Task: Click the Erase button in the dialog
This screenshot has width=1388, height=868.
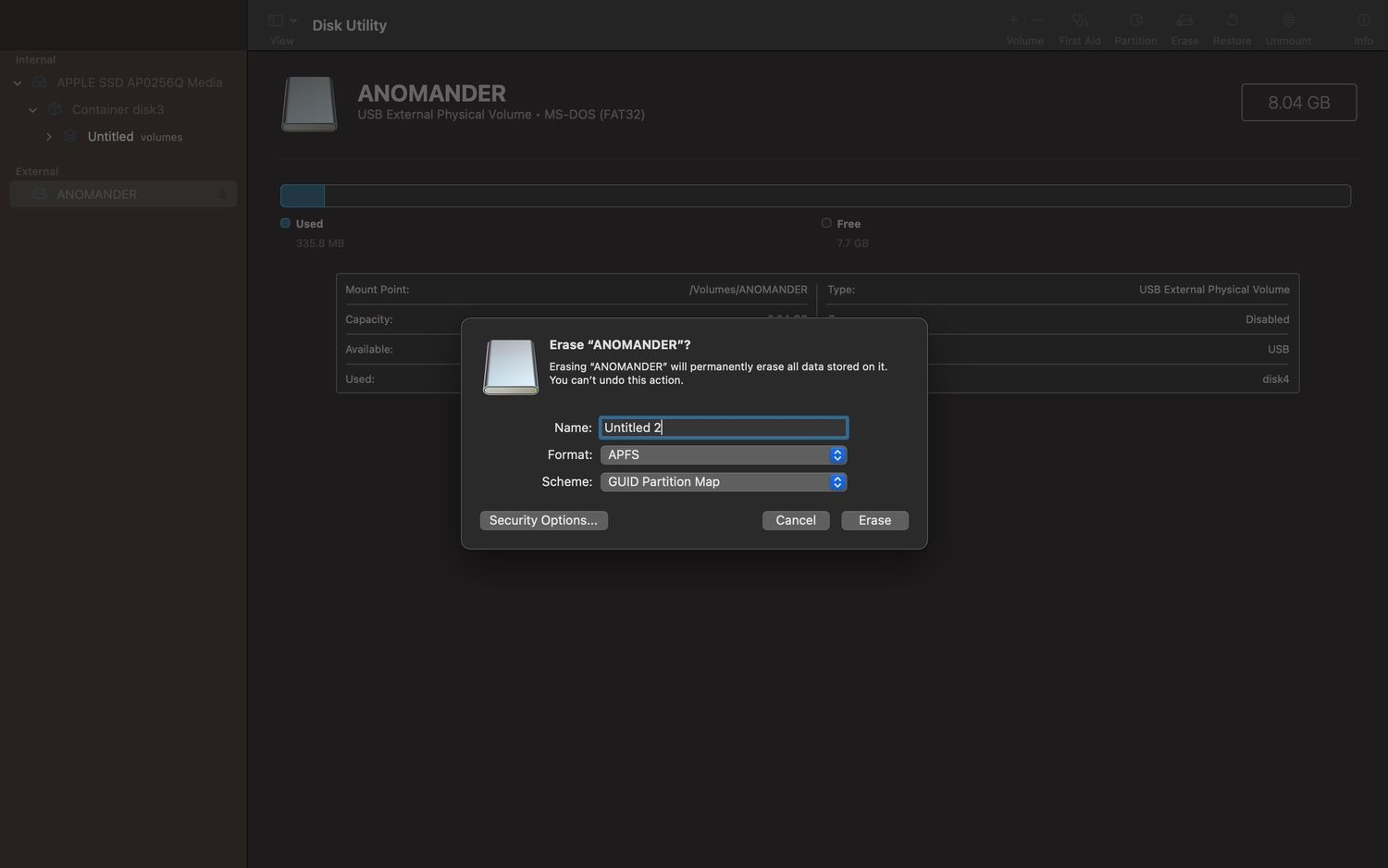Action: 874,520
